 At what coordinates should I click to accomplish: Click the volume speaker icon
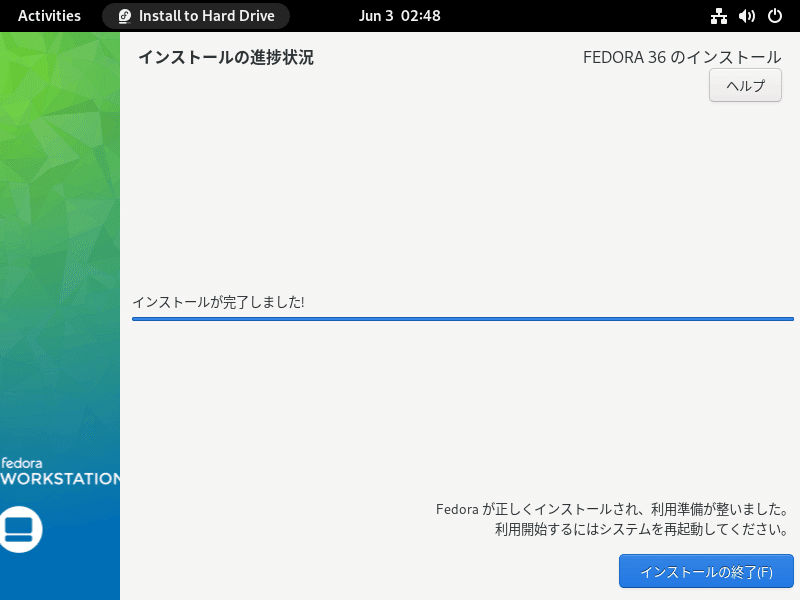coord(746,16)
